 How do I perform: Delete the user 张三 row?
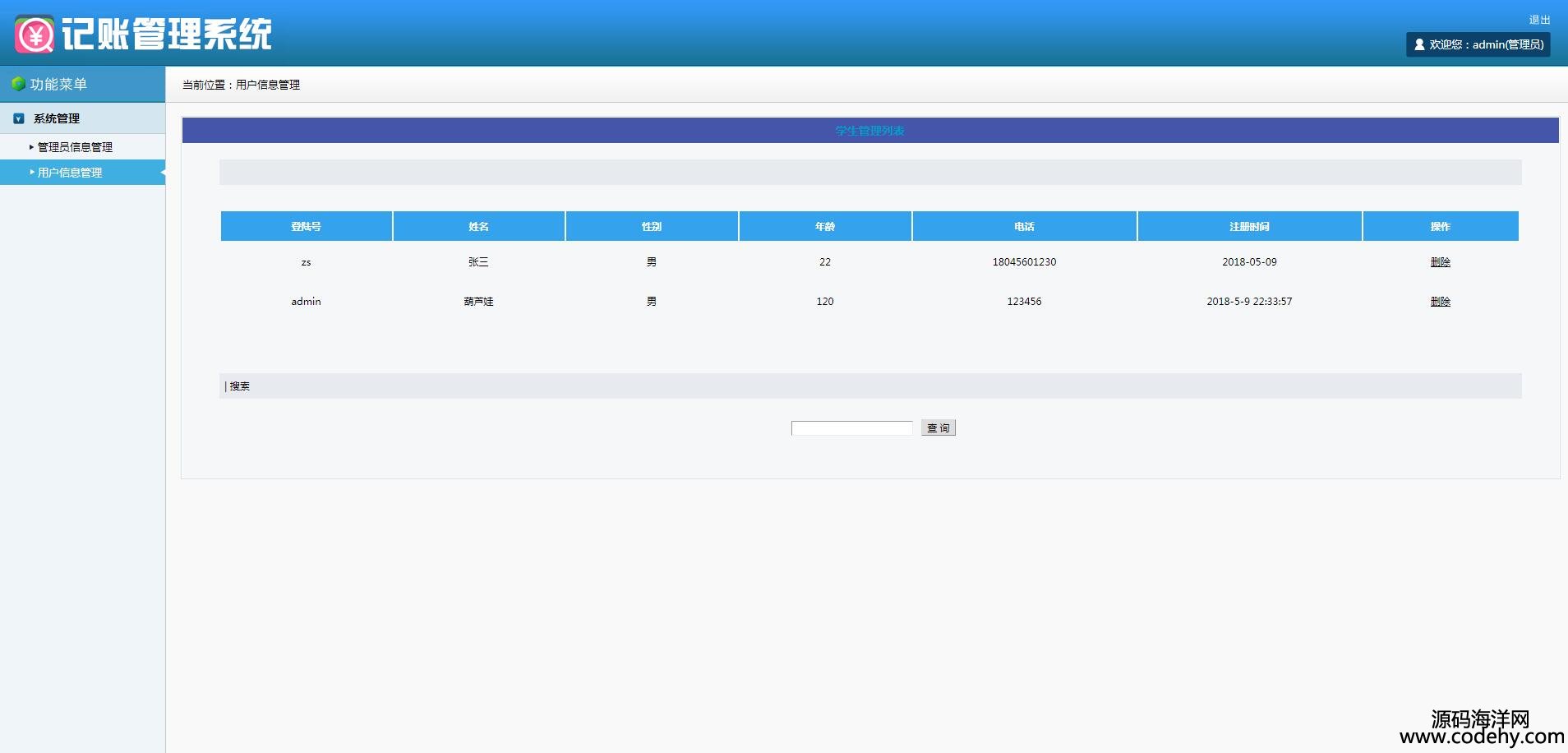(x=1440, y=262)
